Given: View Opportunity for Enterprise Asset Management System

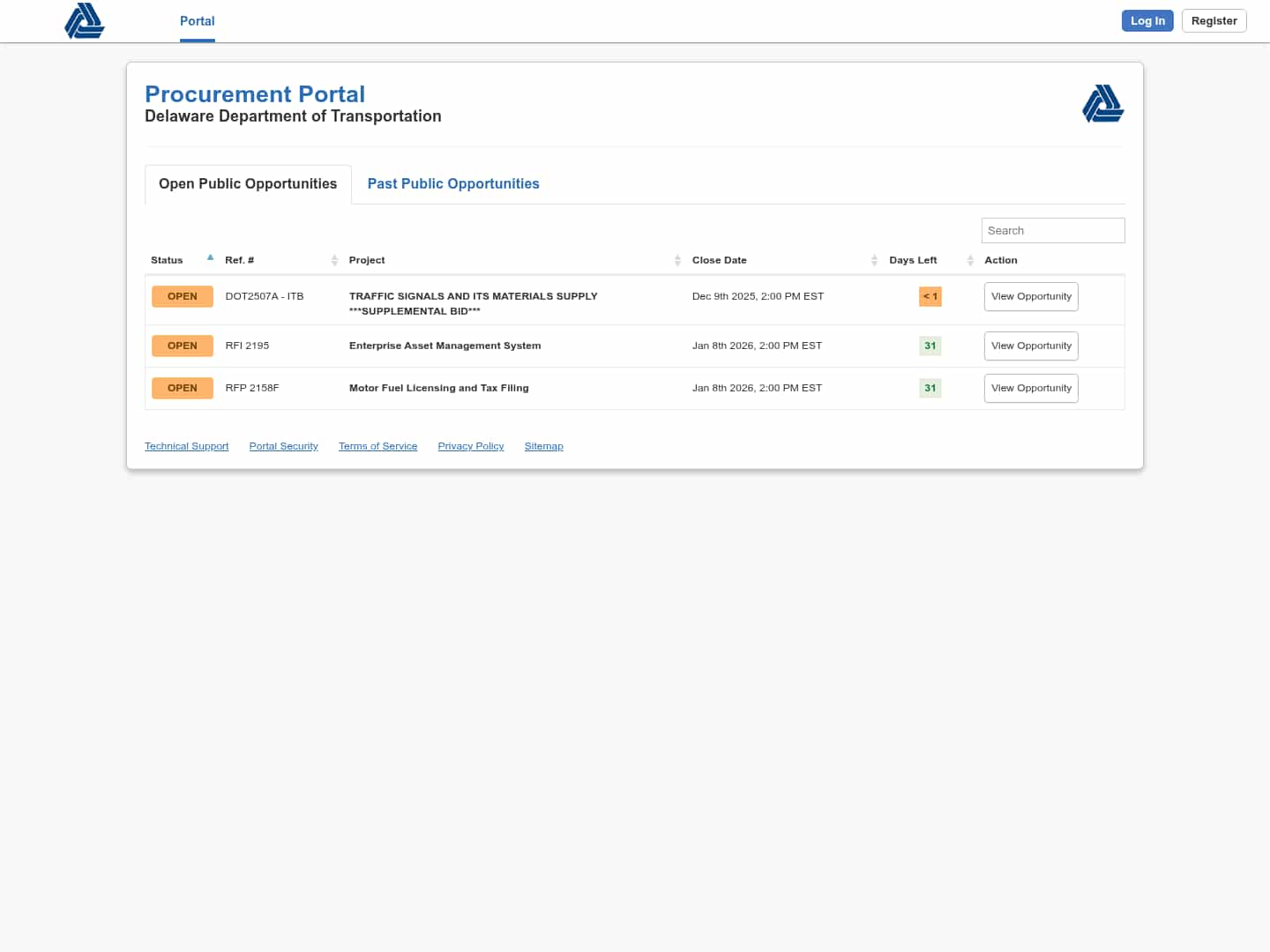Looking at the screenshot, I should pyautogui.click(x=1031, y=346).
